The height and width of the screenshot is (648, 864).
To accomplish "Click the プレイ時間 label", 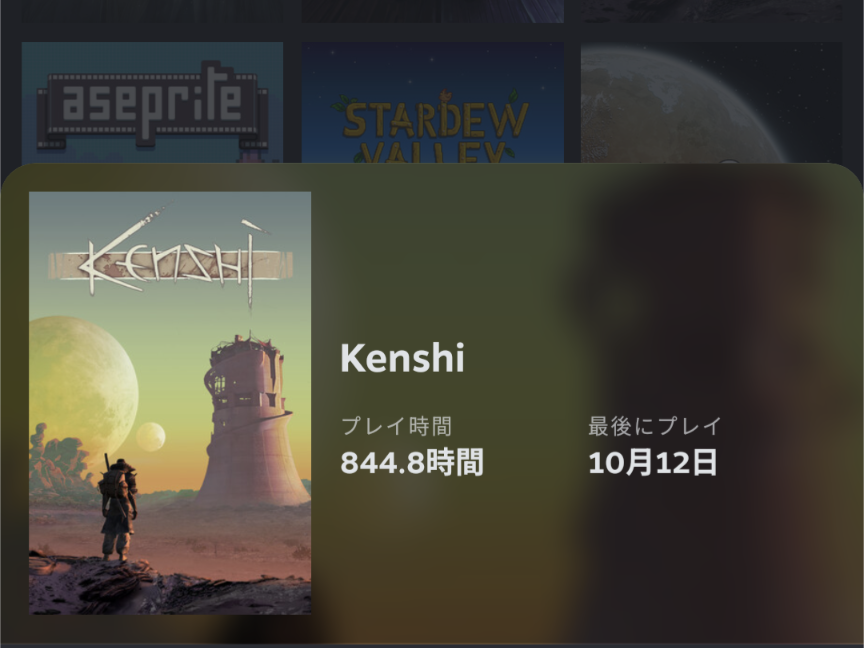I will (x=396, y=426).
